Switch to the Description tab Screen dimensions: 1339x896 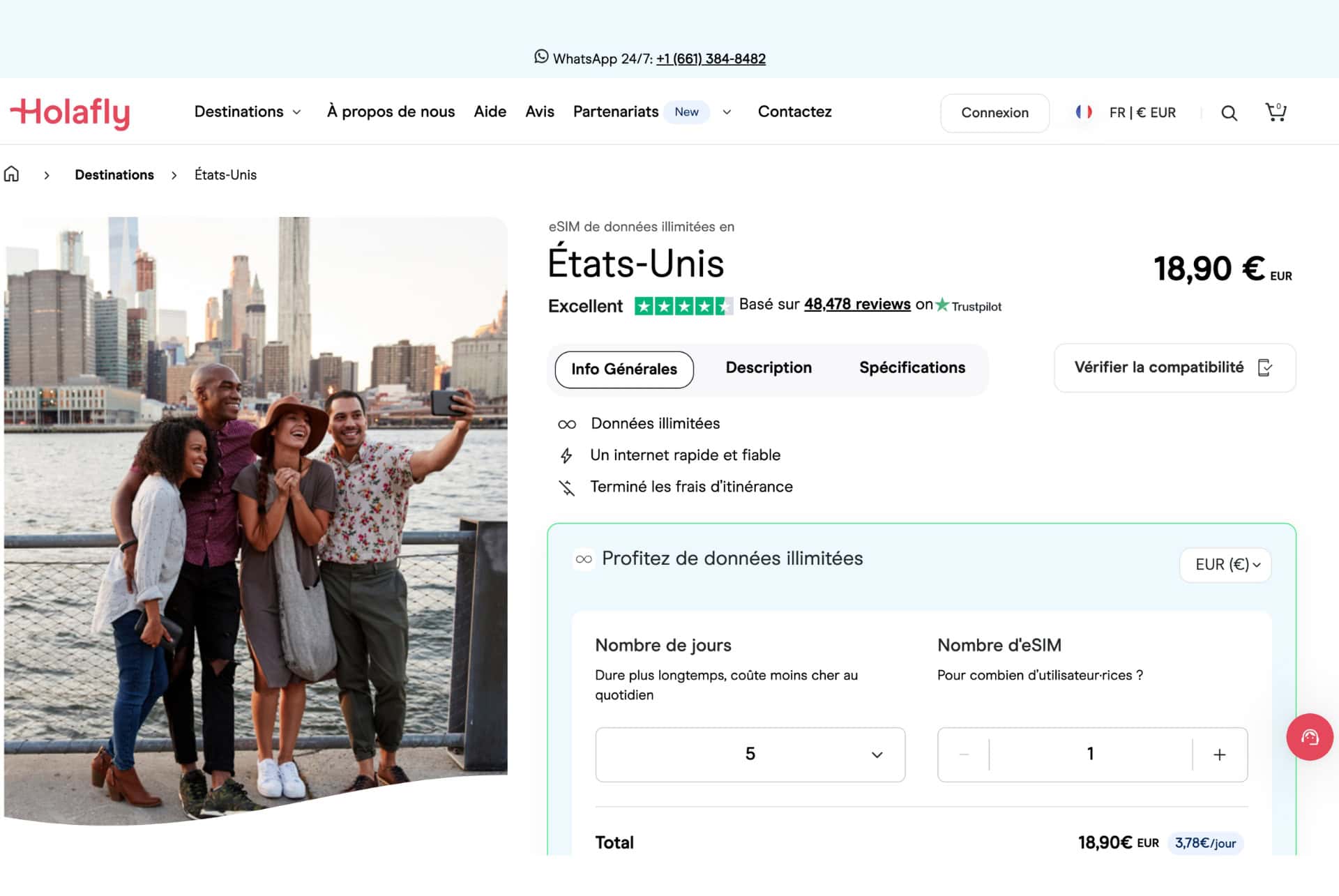(x=769, y=367)
